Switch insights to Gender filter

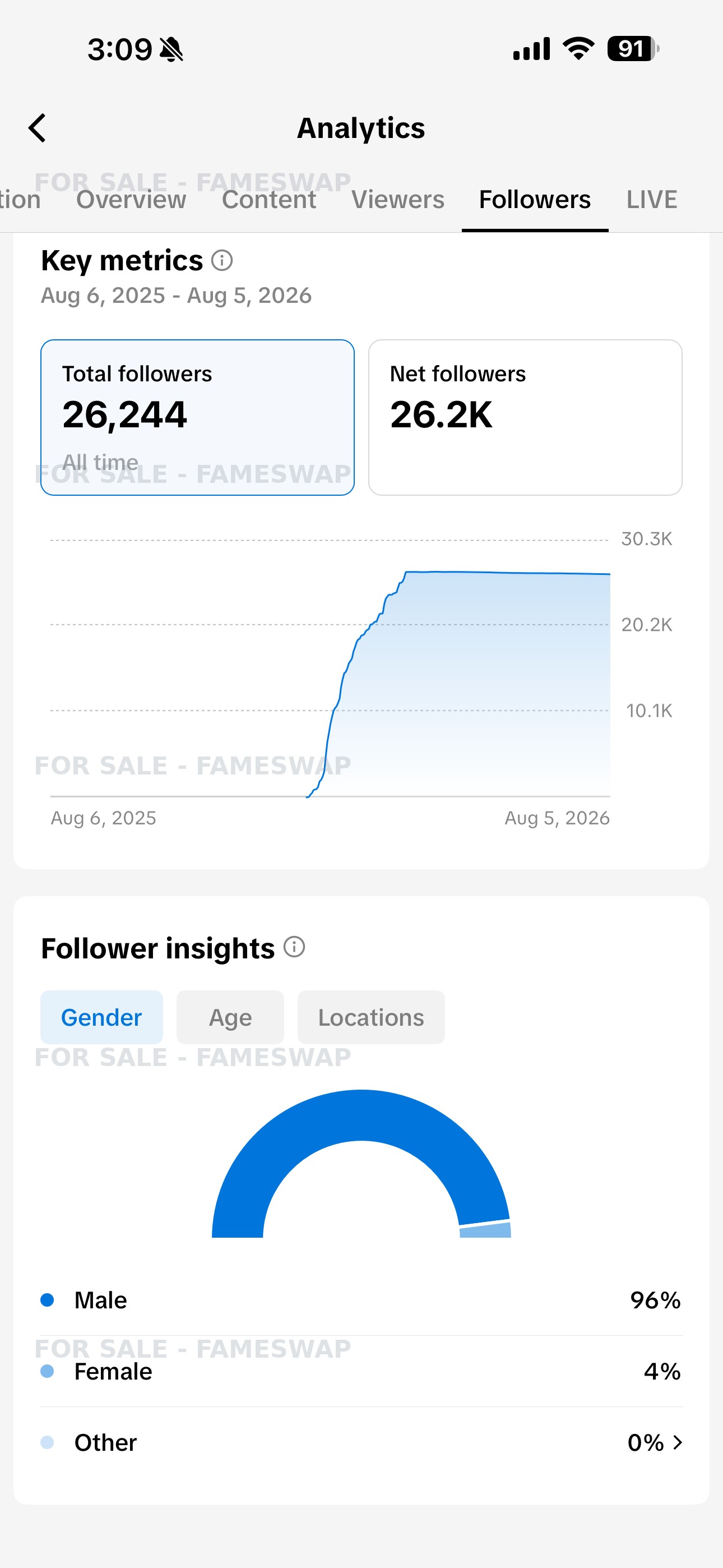tap(101, 1017)
